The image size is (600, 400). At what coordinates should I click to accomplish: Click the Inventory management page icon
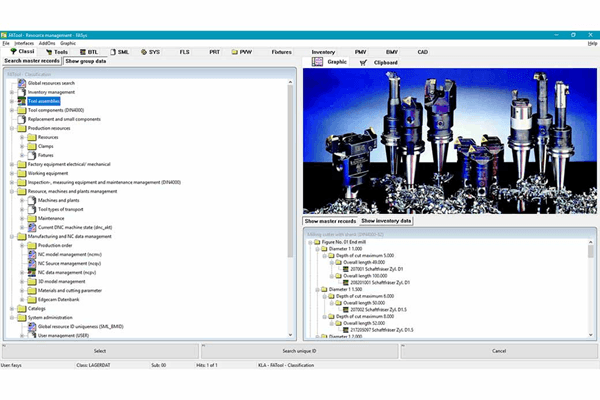(x=22, y=92)
